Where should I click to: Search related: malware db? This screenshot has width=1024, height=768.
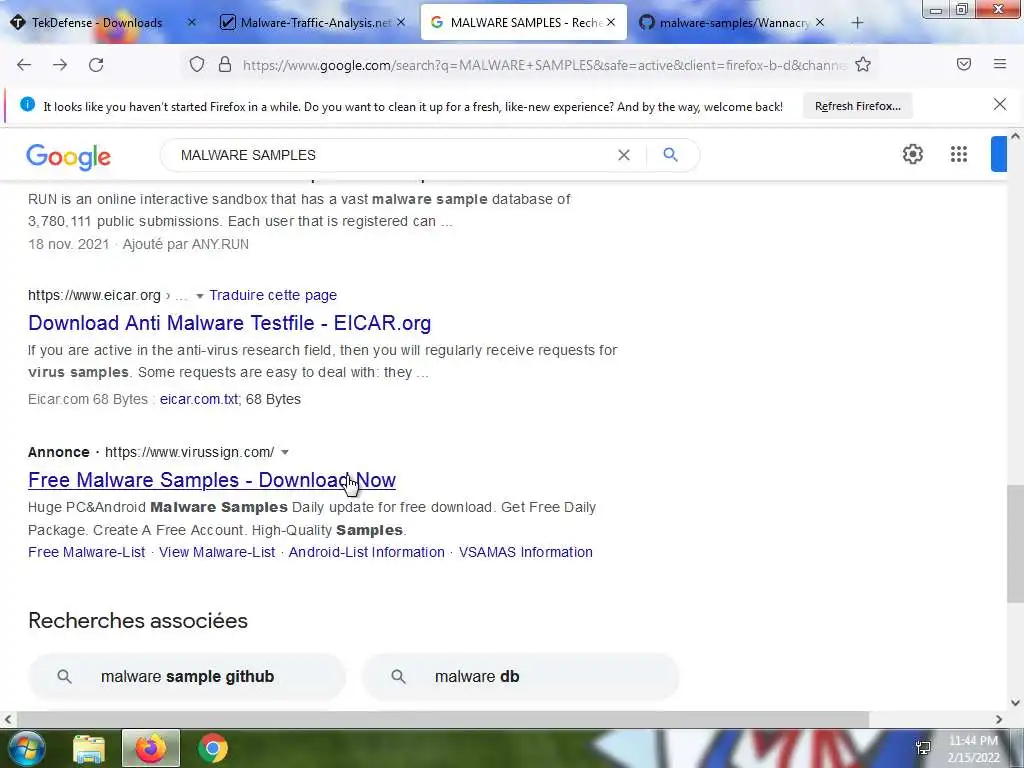pos(520,677)
